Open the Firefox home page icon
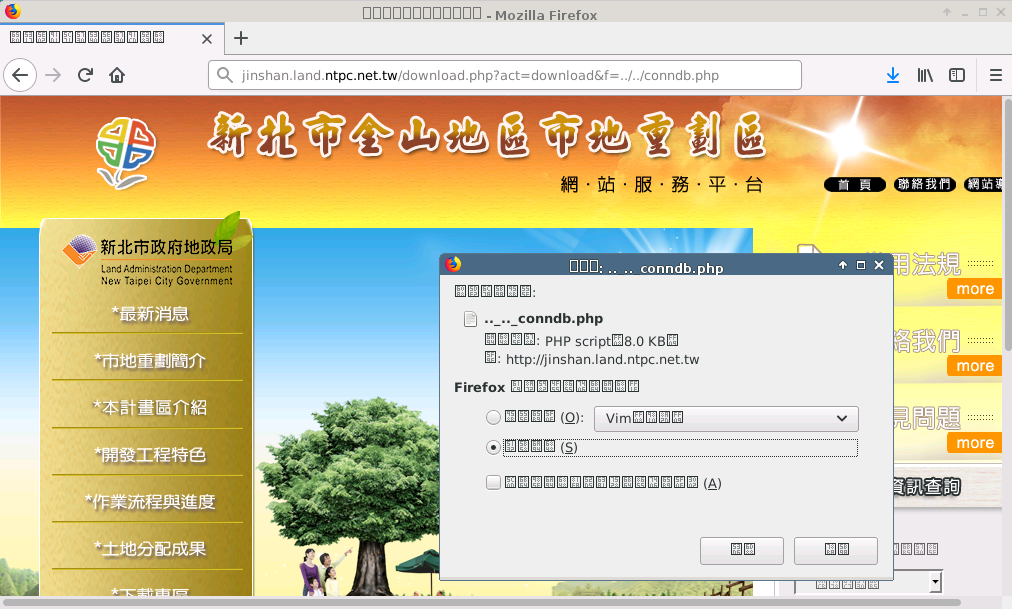Image resolution: width=1012 pixels, height=609 pixels. click(x=117, y=75)
